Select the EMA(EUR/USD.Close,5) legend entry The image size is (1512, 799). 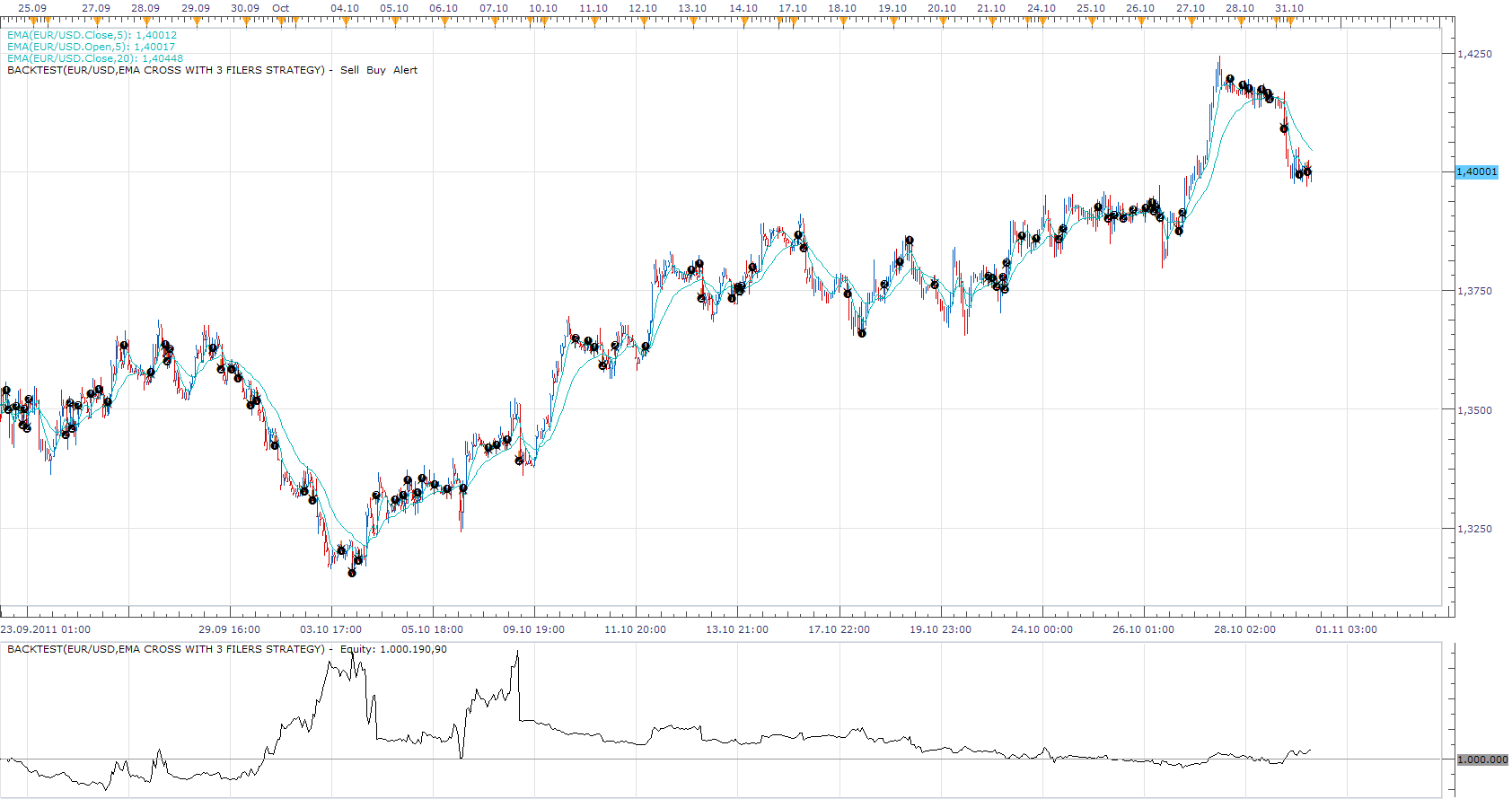[92, 35]
